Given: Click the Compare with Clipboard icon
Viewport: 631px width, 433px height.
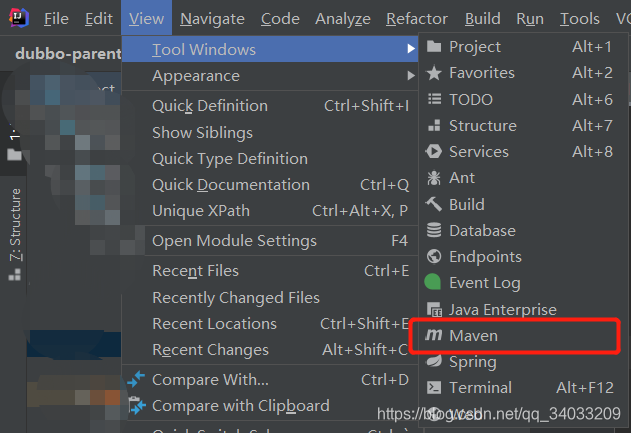Looking at the screenshot, I should click(137, 406).
